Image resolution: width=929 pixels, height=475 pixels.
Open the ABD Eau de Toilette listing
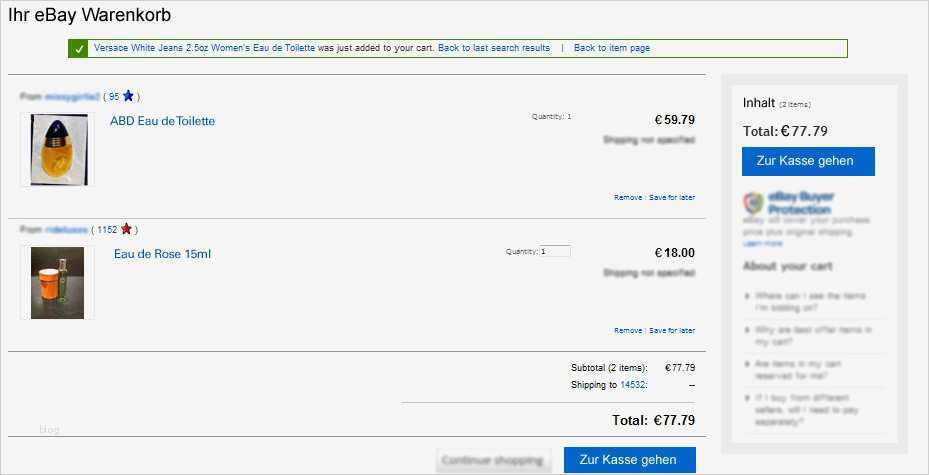[x=162, y=121]
